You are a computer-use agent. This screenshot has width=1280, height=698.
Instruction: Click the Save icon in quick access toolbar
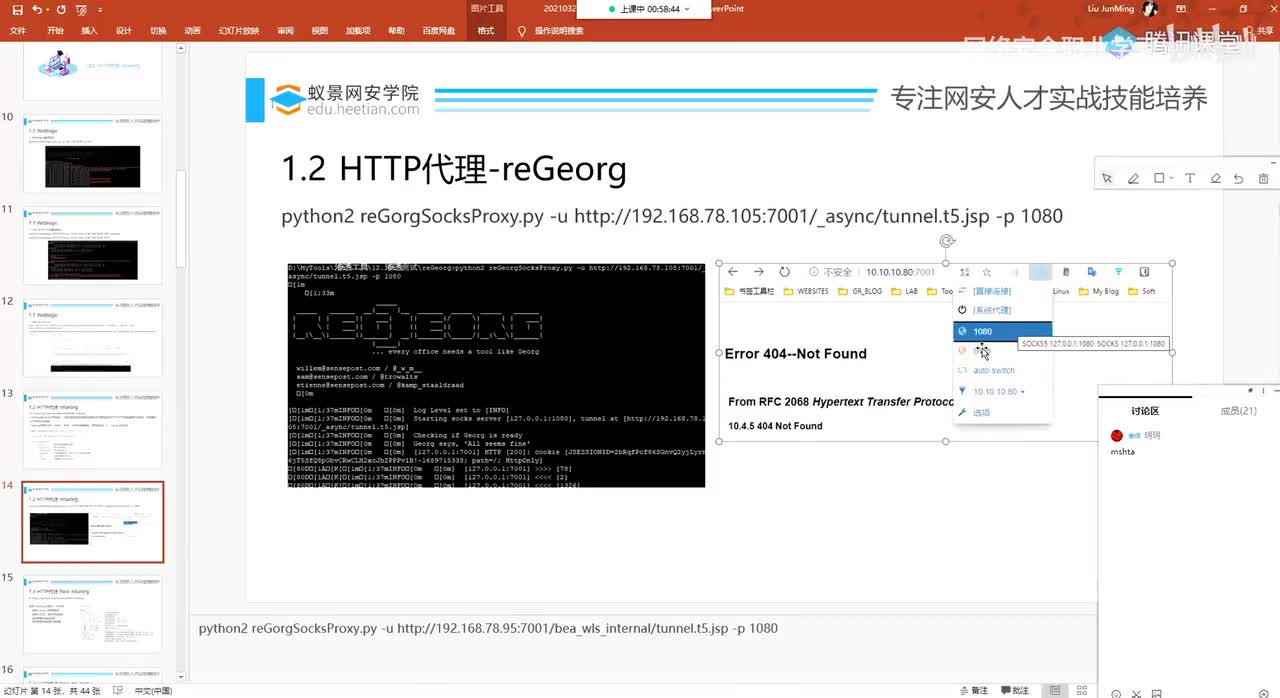(x=17, y=9)
